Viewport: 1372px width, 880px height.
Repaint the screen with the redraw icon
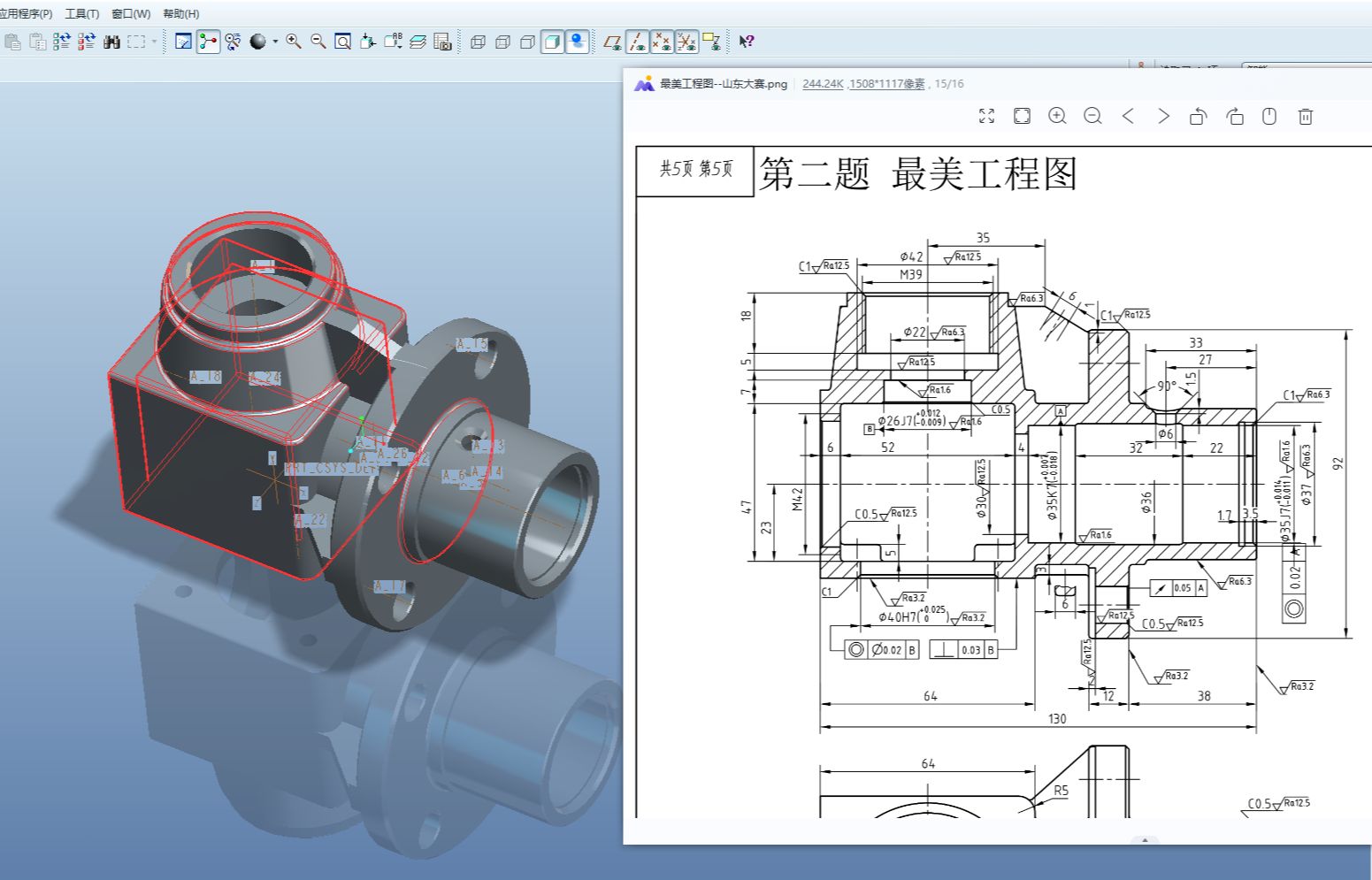point(184,42)
